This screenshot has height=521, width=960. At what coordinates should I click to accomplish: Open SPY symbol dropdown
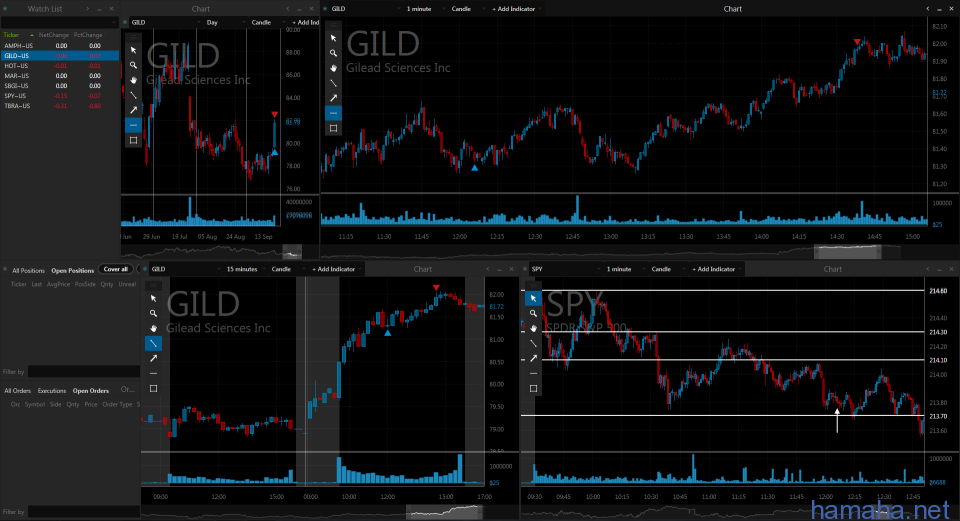coord(563,269)
